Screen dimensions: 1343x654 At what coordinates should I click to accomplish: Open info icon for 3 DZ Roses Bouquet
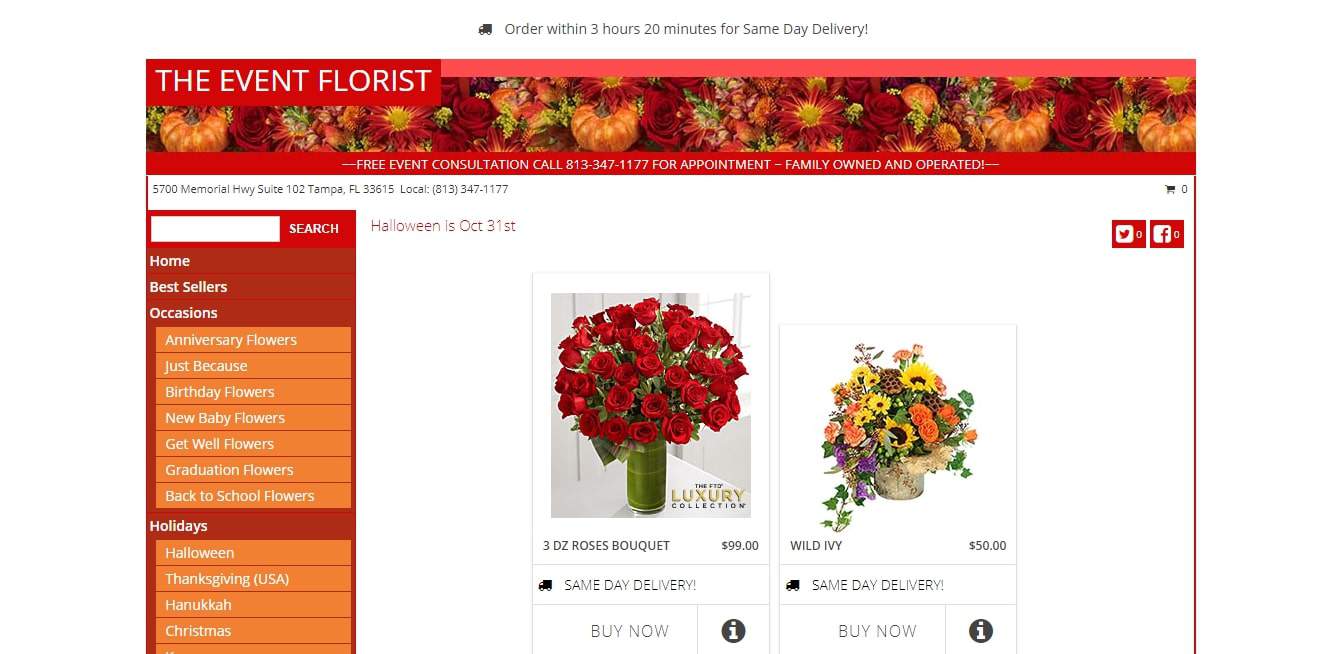pos(733,631)
